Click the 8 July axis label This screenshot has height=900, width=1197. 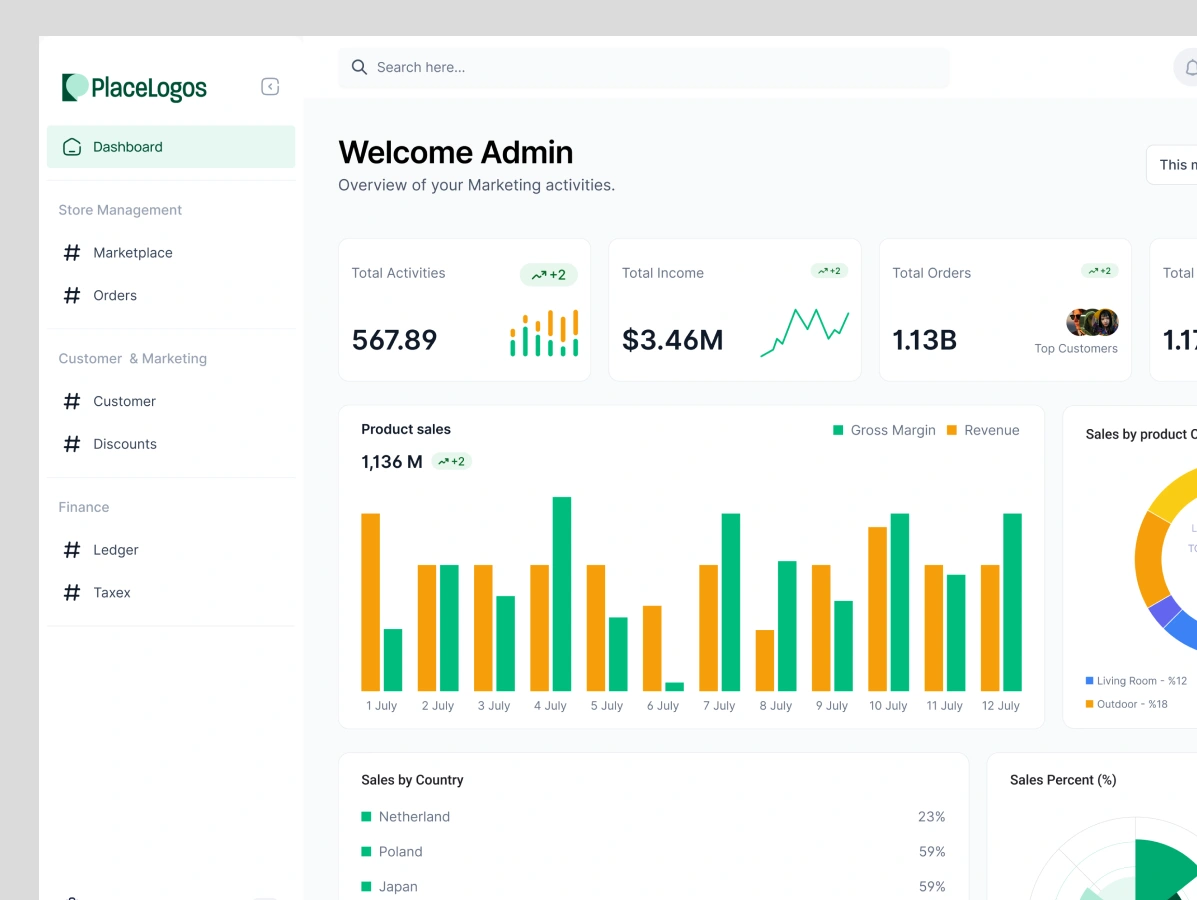pyautogui.click(x=776, y=706)
